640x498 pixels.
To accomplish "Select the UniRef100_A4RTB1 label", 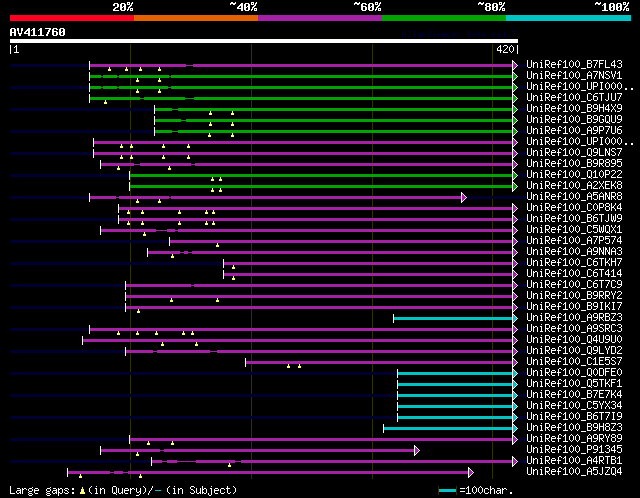I will pos(574,461).
